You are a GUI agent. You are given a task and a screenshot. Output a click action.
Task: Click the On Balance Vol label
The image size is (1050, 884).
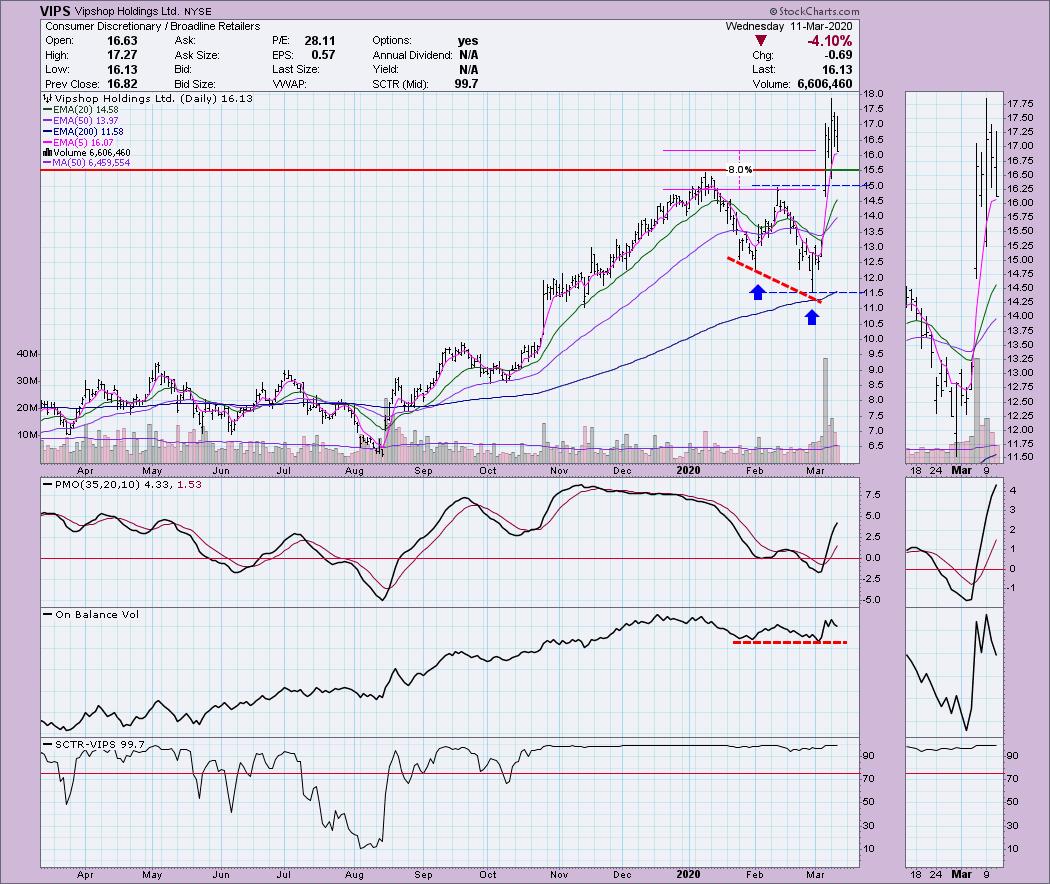coord(90,614)
